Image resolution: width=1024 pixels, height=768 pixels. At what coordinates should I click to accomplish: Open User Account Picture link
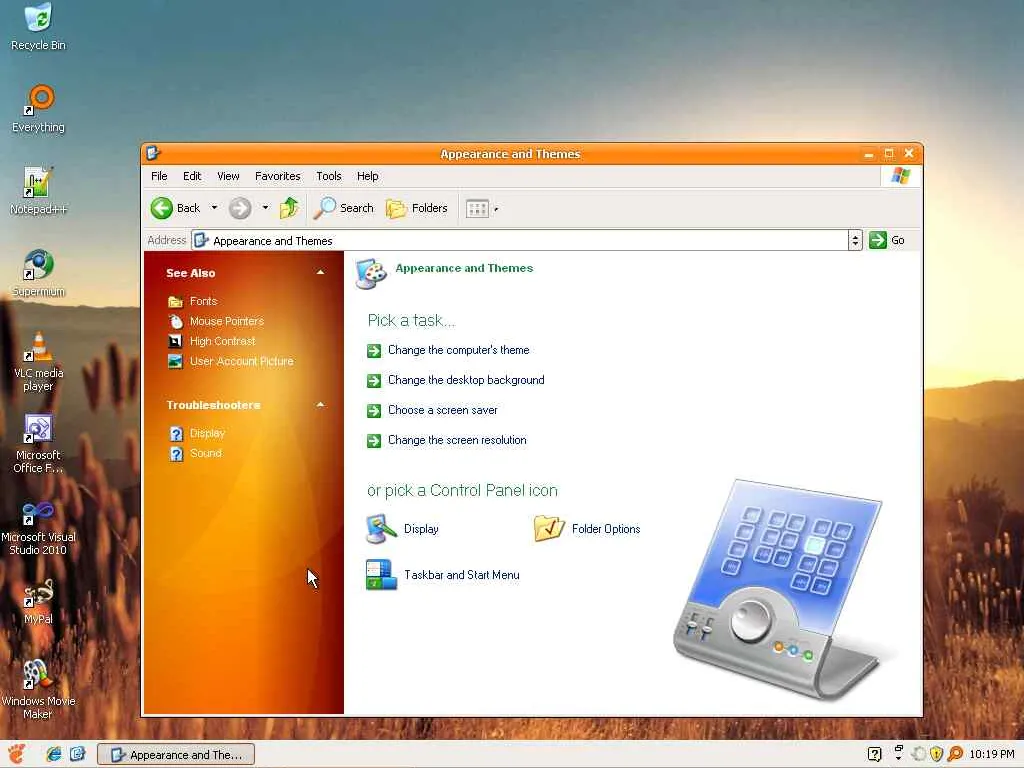(241, 361)
